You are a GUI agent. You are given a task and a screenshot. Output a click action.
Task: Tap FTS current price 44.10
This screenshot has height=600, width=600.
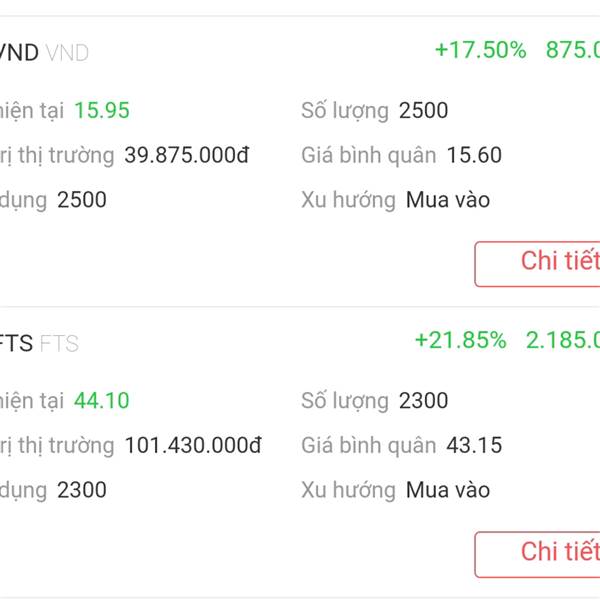pyautogui.click(x=101, y=401)
